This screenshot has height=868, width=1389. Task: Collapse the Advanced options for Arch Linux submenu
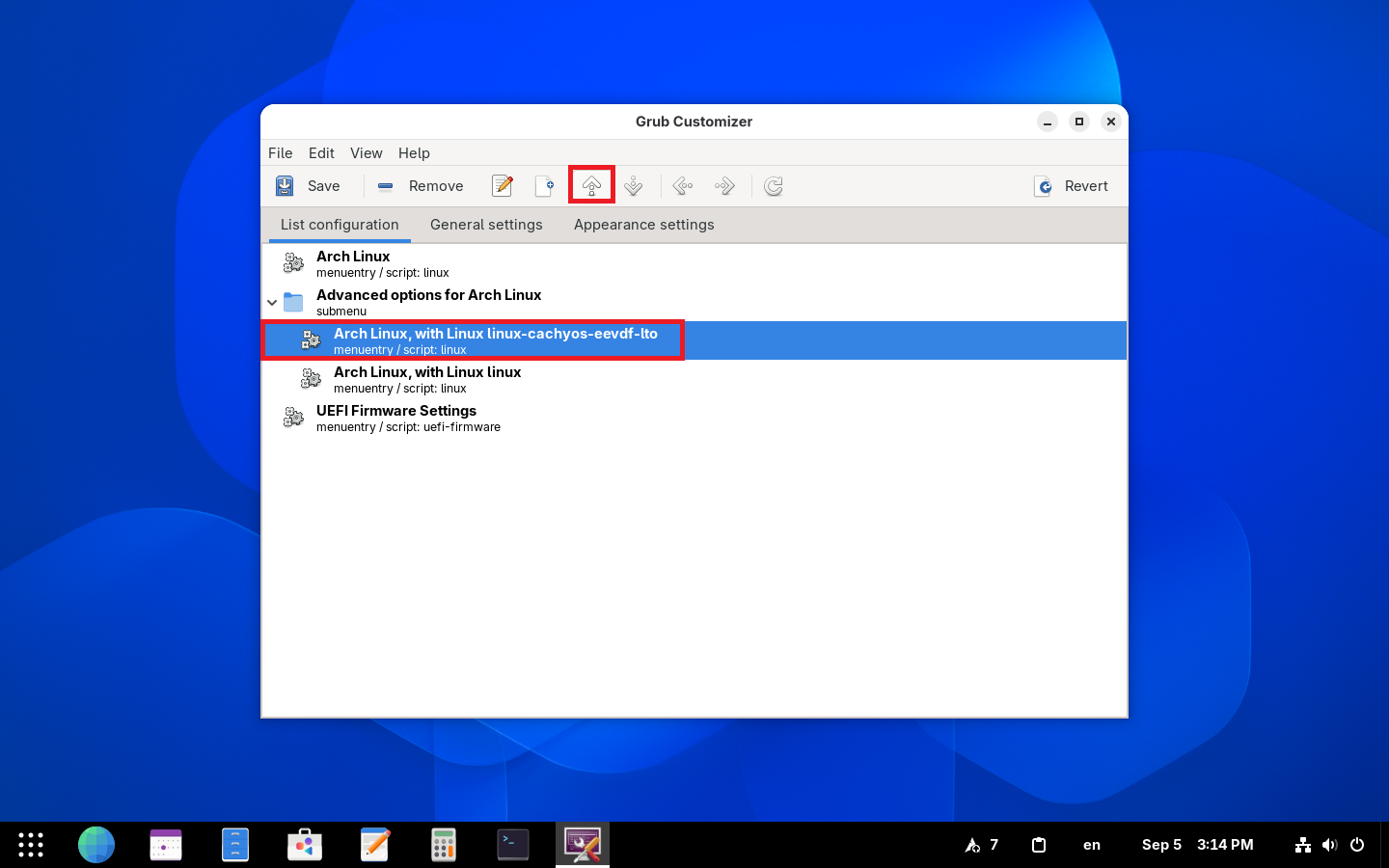(x=272, y=303)
